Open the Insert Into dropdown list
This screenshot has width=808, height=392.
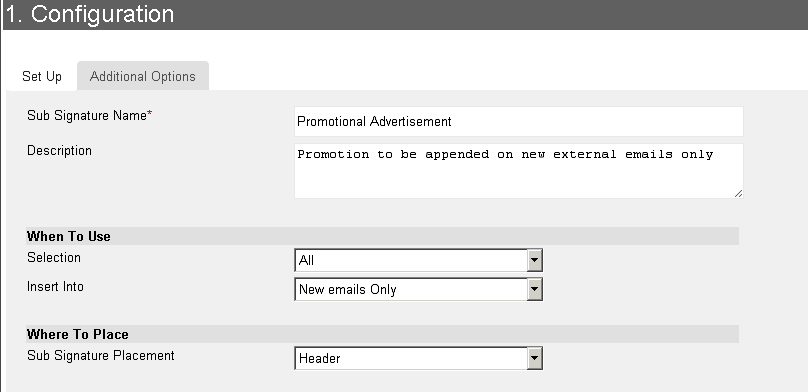[418, 289]
